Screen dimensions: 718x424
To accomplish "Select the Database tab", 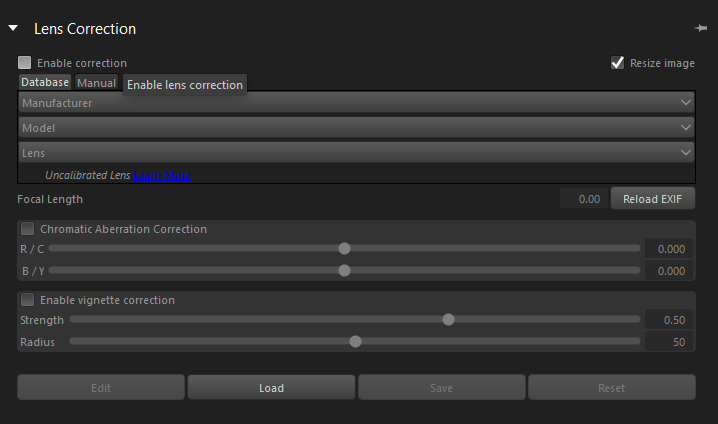I will point(45,82).
